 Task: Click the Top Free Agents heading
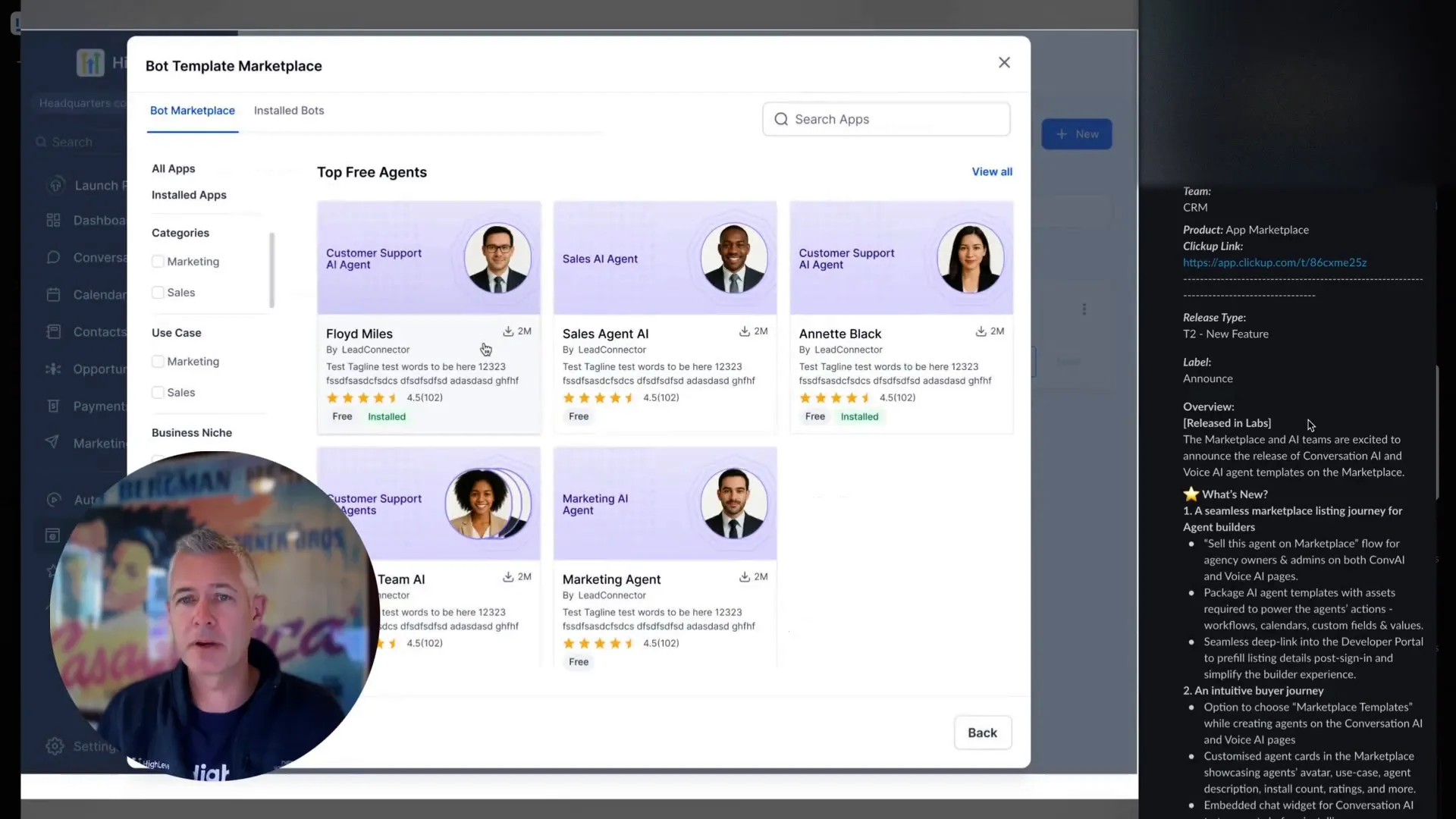tap(372, 173)
